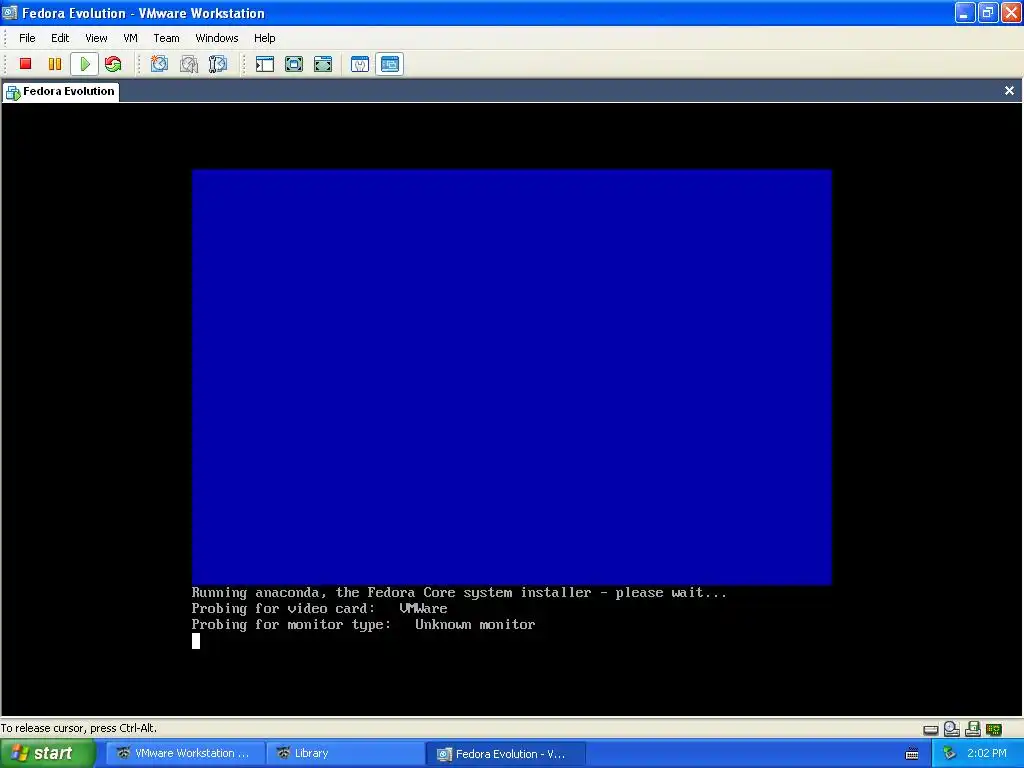Click the CD-ROM drive status bar icon
This screenshot has height=768, width=1024.
pos(952,729)
